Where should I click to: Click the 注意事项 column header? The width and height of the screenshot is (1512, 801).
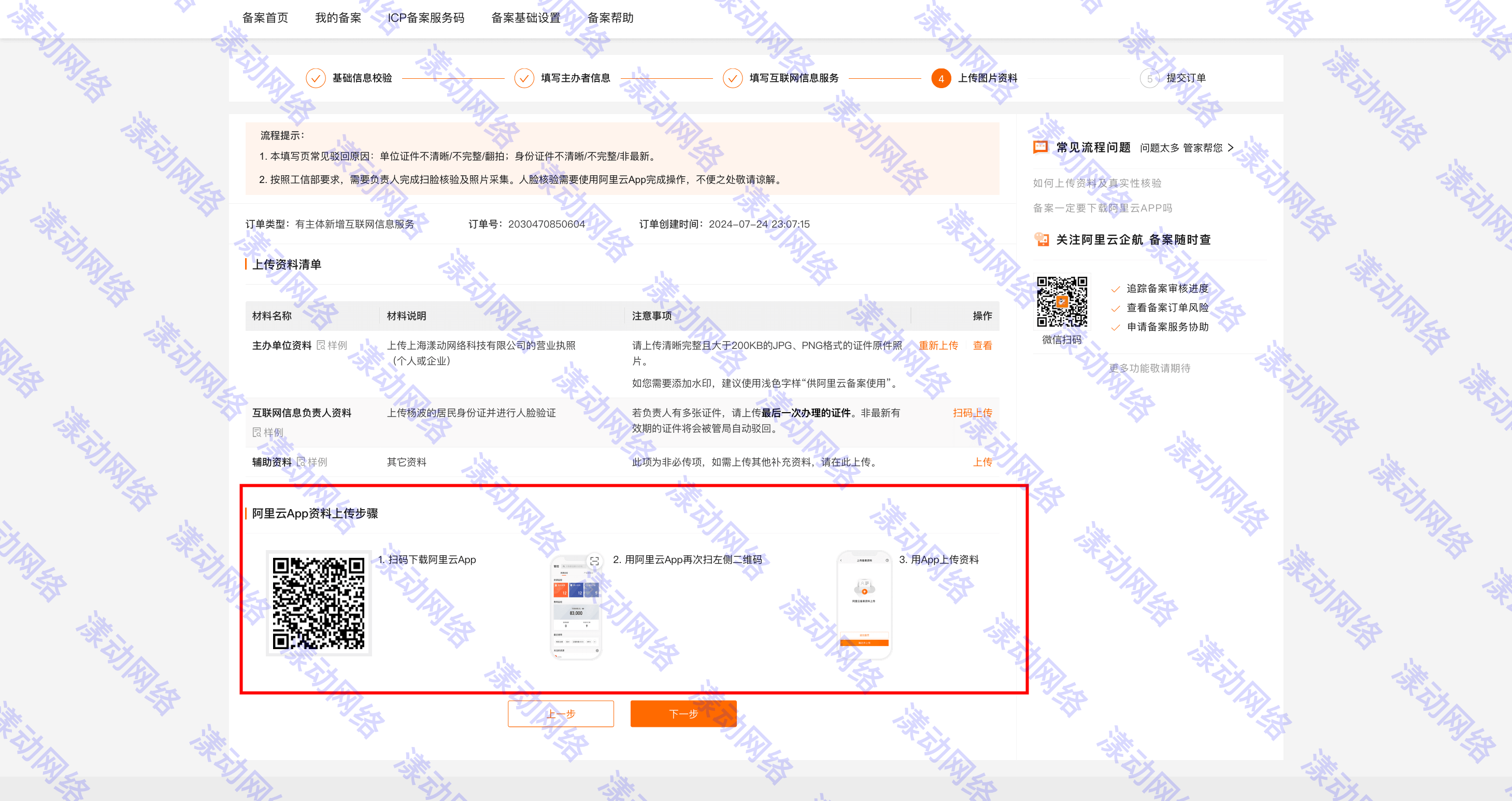point(651,316)
